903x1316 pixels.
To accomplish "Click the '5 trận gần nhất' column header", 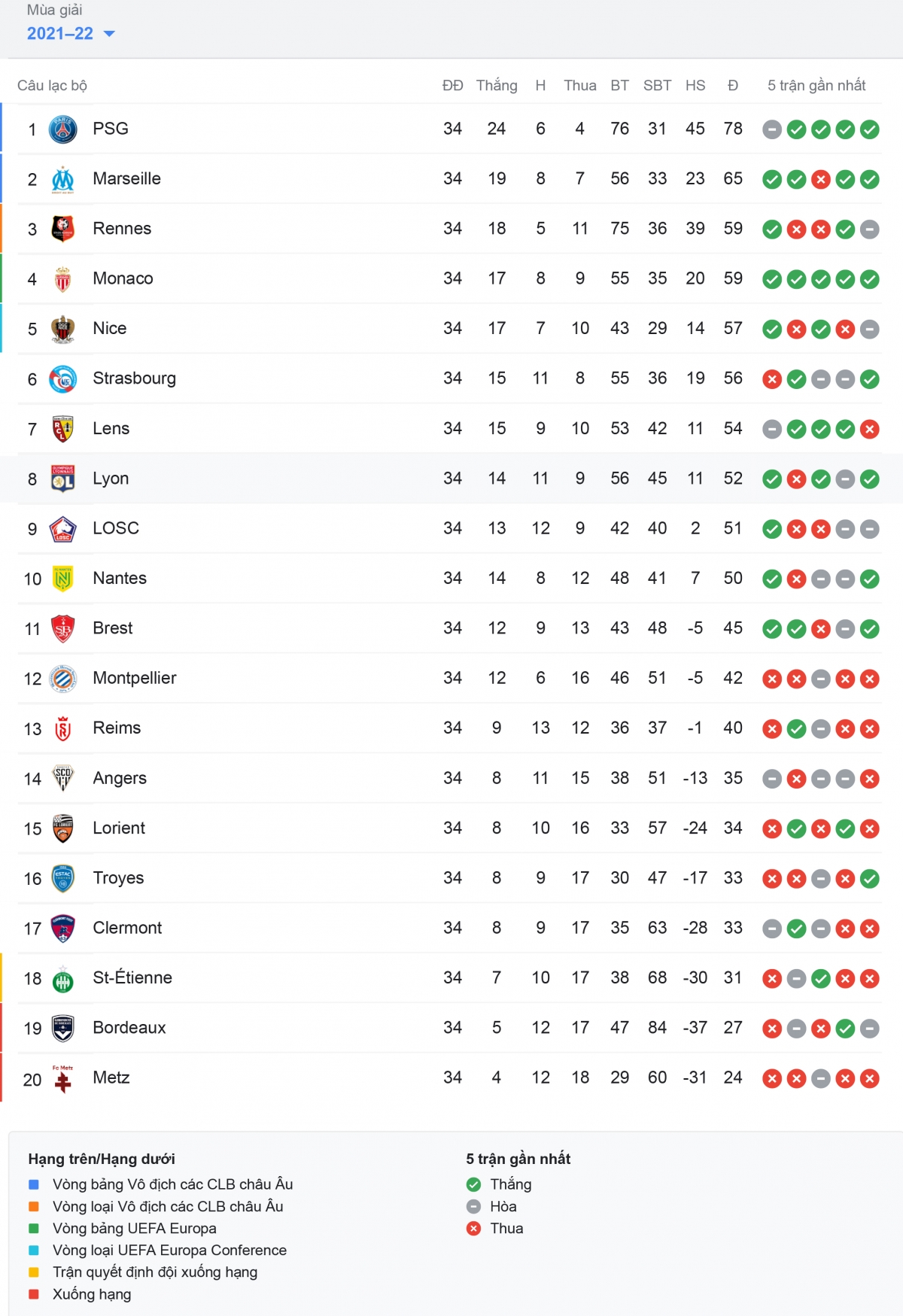I will [x=816, y=85].
